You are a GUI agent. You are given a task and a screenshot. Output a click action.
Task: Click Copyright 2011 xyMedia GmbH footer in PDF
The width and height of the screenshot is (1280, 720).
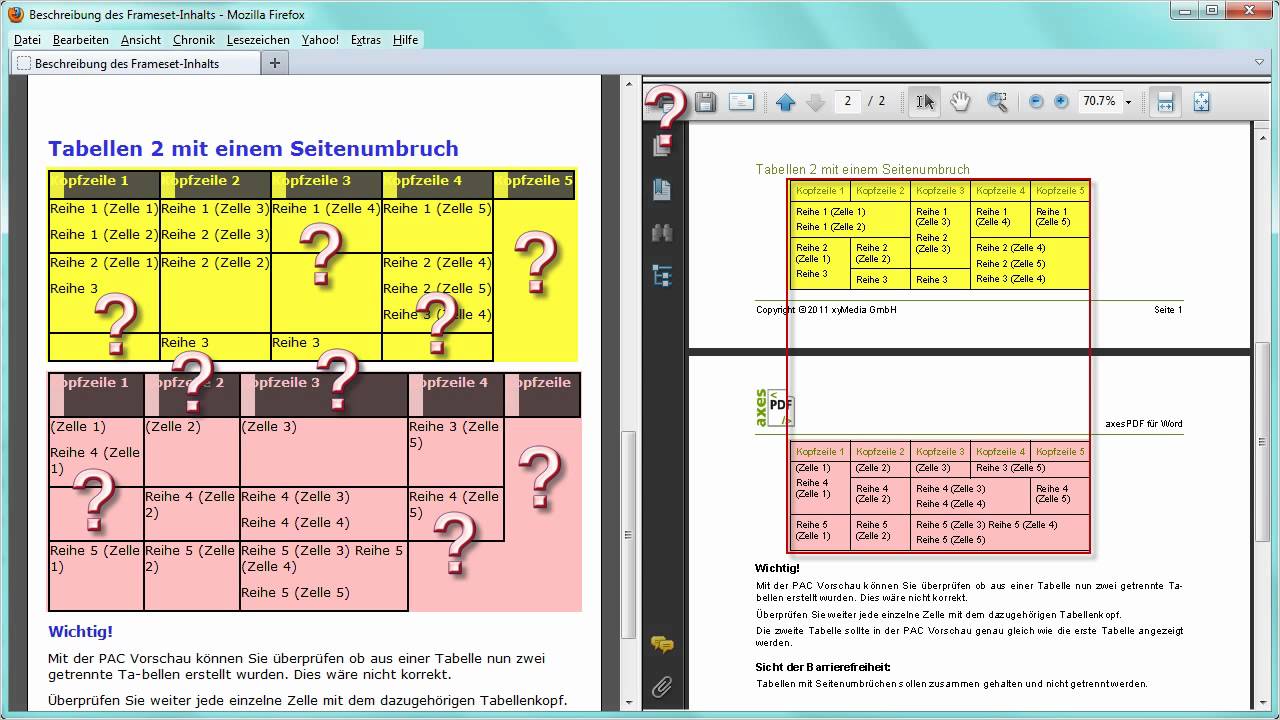[826, 310]
